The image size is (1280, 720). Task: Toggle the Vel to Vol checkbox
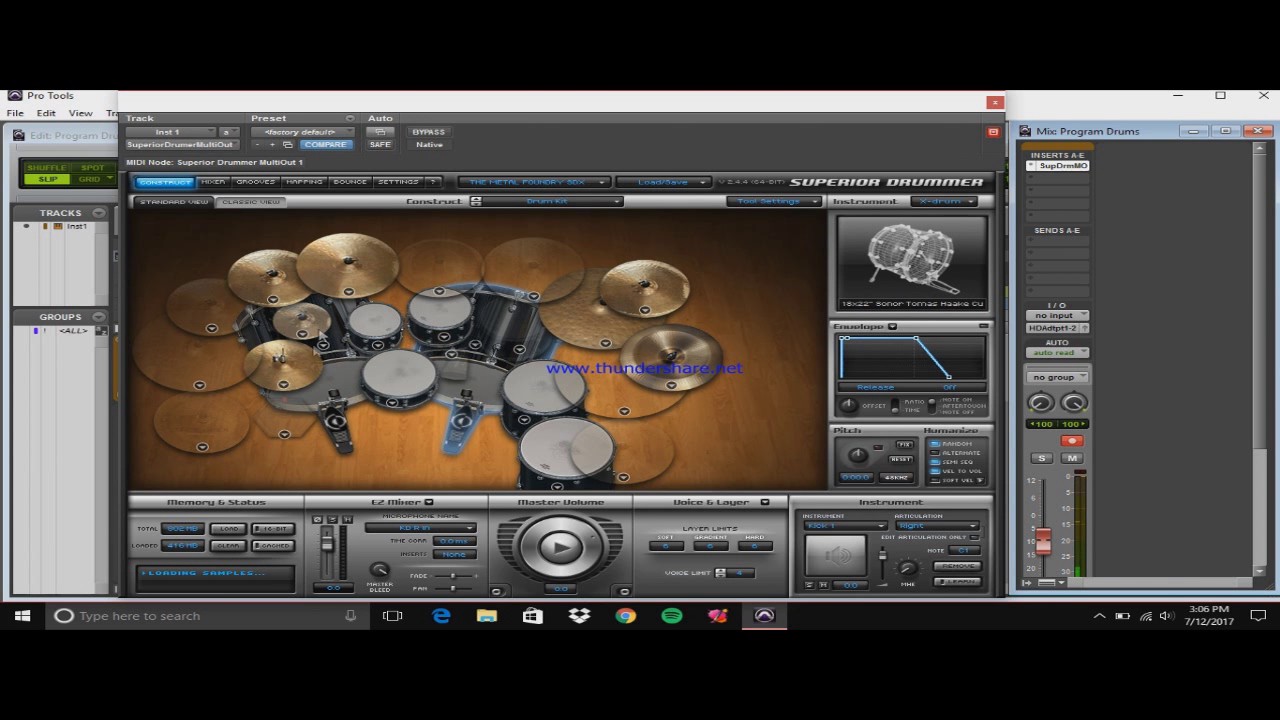[935, 471]
